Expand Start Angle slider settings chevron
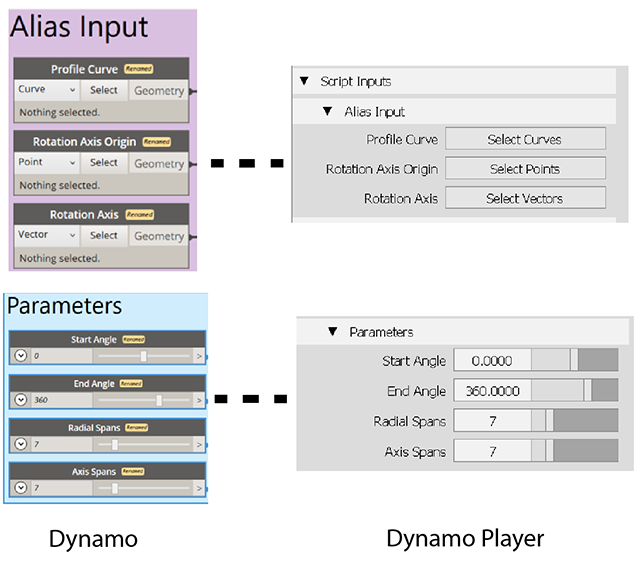 21,356
